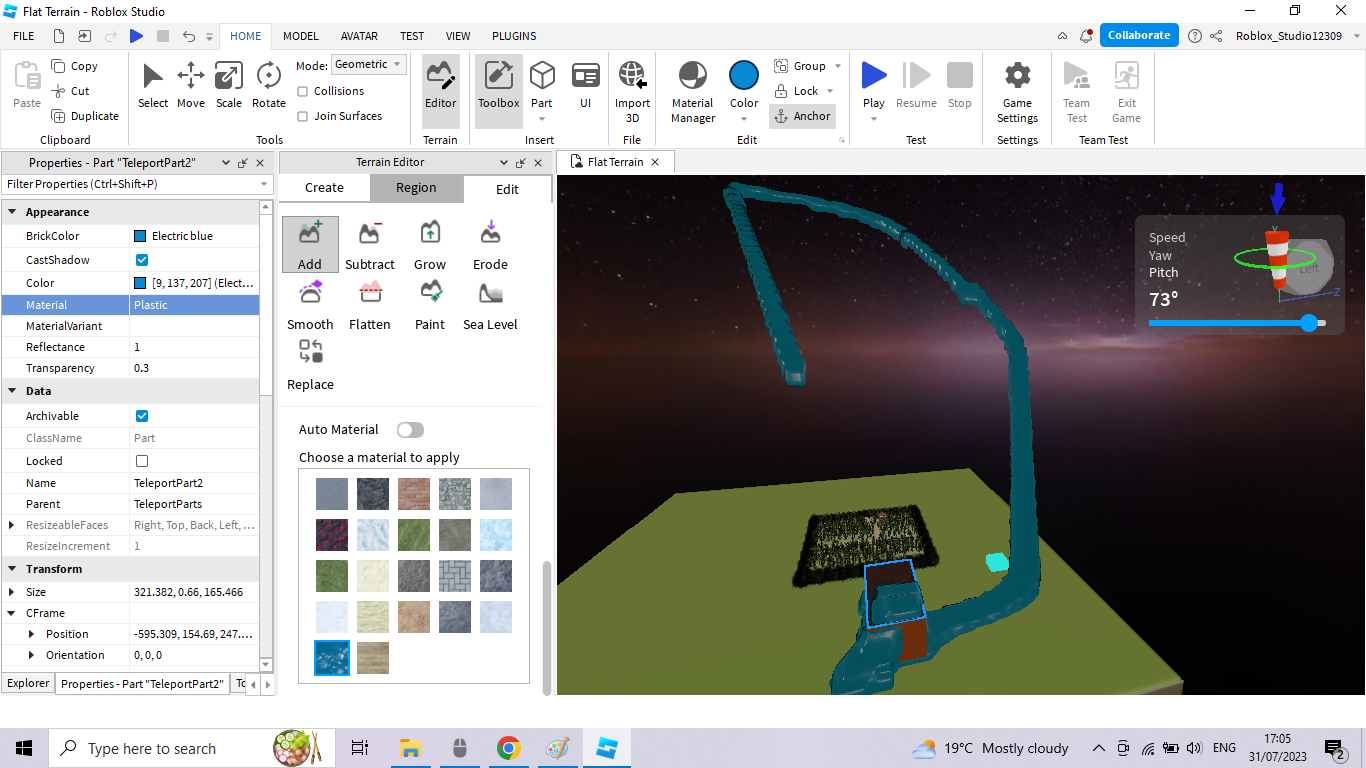
Task: Select the Grow terrain tool
Action: (x=430, y=245)
